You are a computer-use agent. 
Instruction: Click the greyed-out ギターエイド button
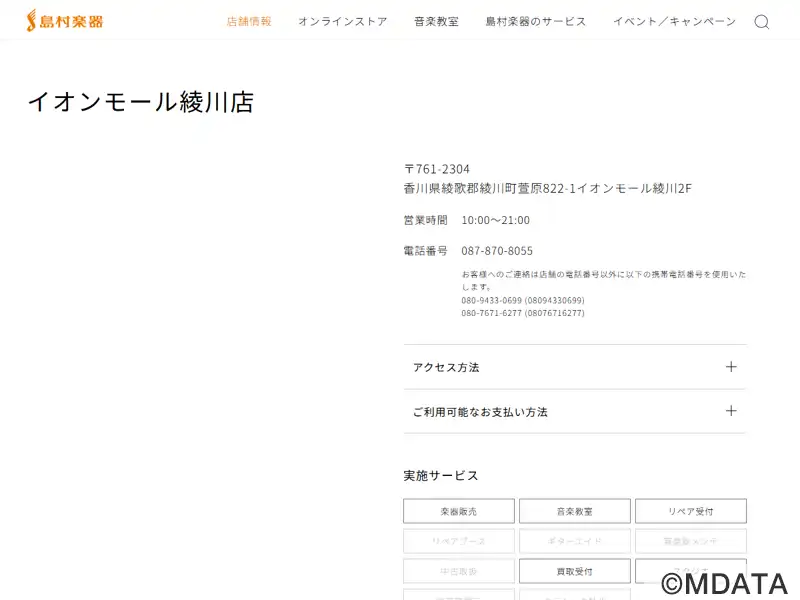click(x=575, y=541)
